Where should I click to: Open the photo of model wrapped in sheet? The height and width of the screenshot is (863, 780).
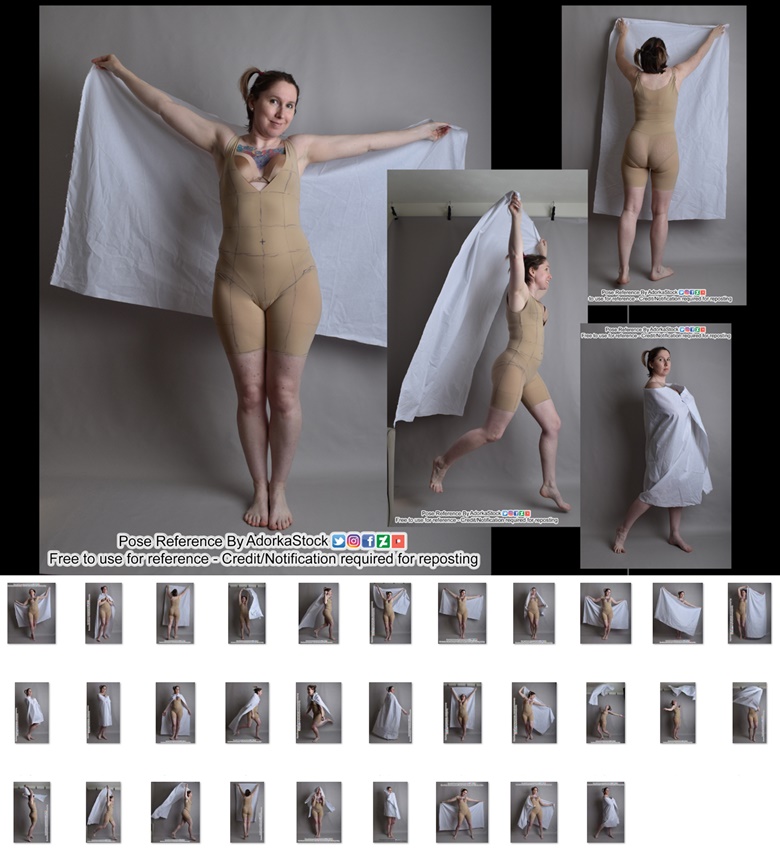[656, 446]
